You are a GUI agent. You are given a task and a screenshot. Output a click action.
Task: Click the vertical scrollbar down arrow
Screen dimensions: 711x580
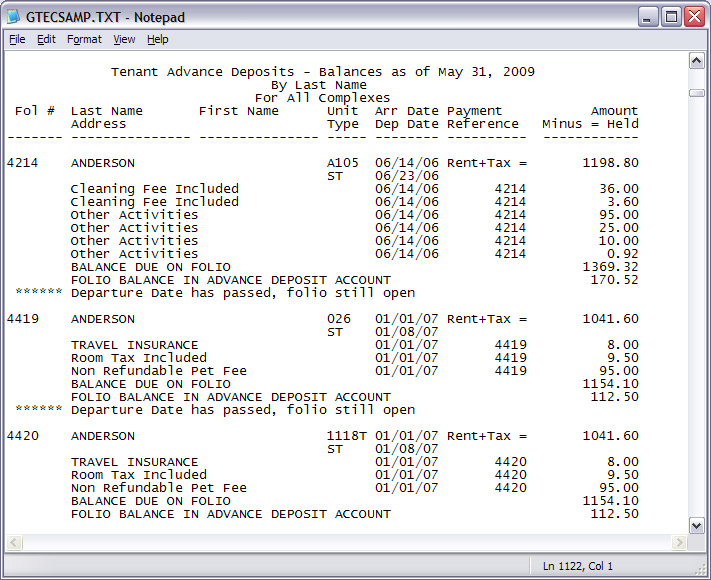pos(697,525)
